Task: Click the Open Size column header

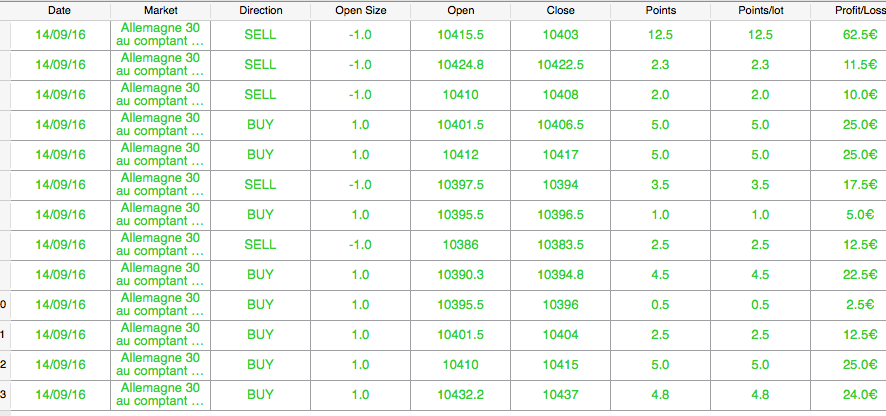Action: (x=361, y=11)
